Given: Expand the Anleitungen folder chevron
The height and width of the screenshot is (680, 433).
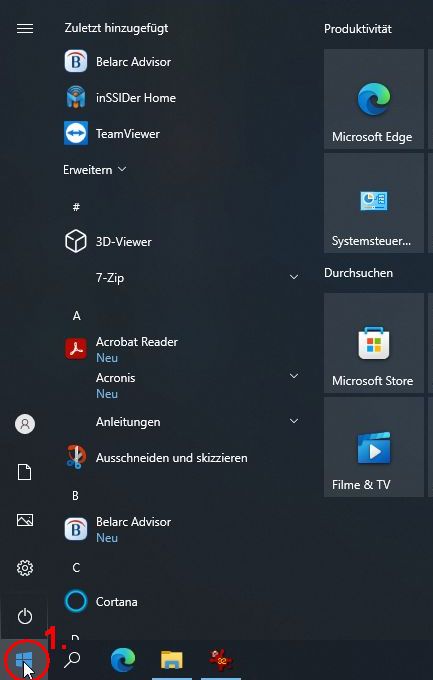Looking at the screenshot, I should [x=294, y=421].
